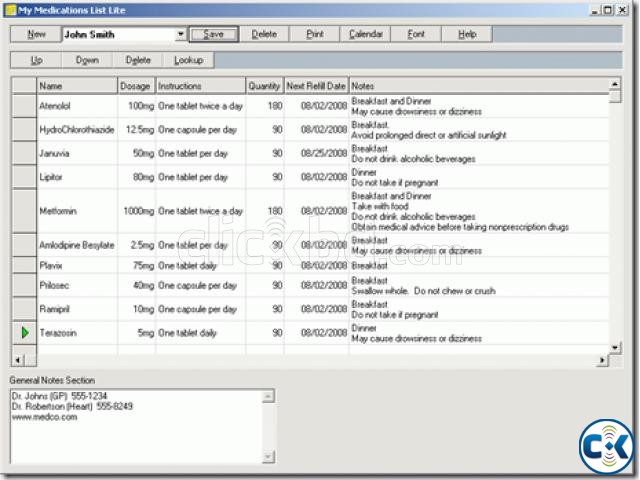Open the Help button
This screenshot has width=640, height=480.
click(467, 34)
